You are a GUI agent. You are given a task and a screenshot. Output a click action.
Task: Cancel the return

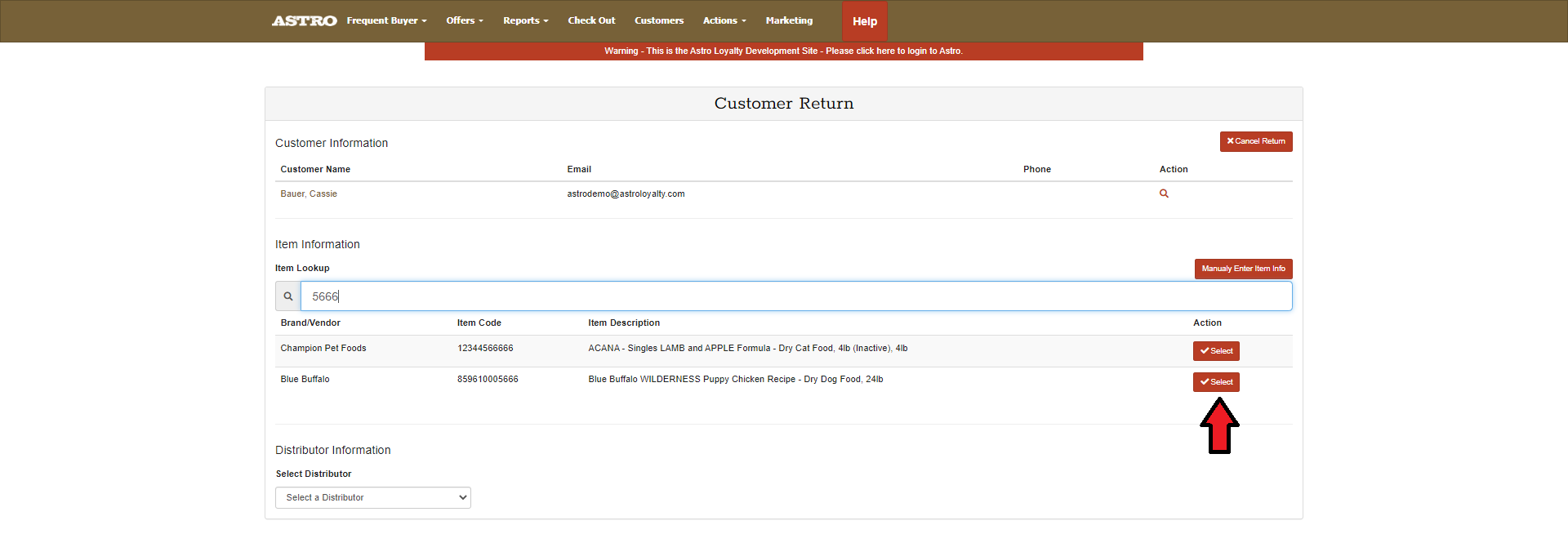(x=1256, y=141)
